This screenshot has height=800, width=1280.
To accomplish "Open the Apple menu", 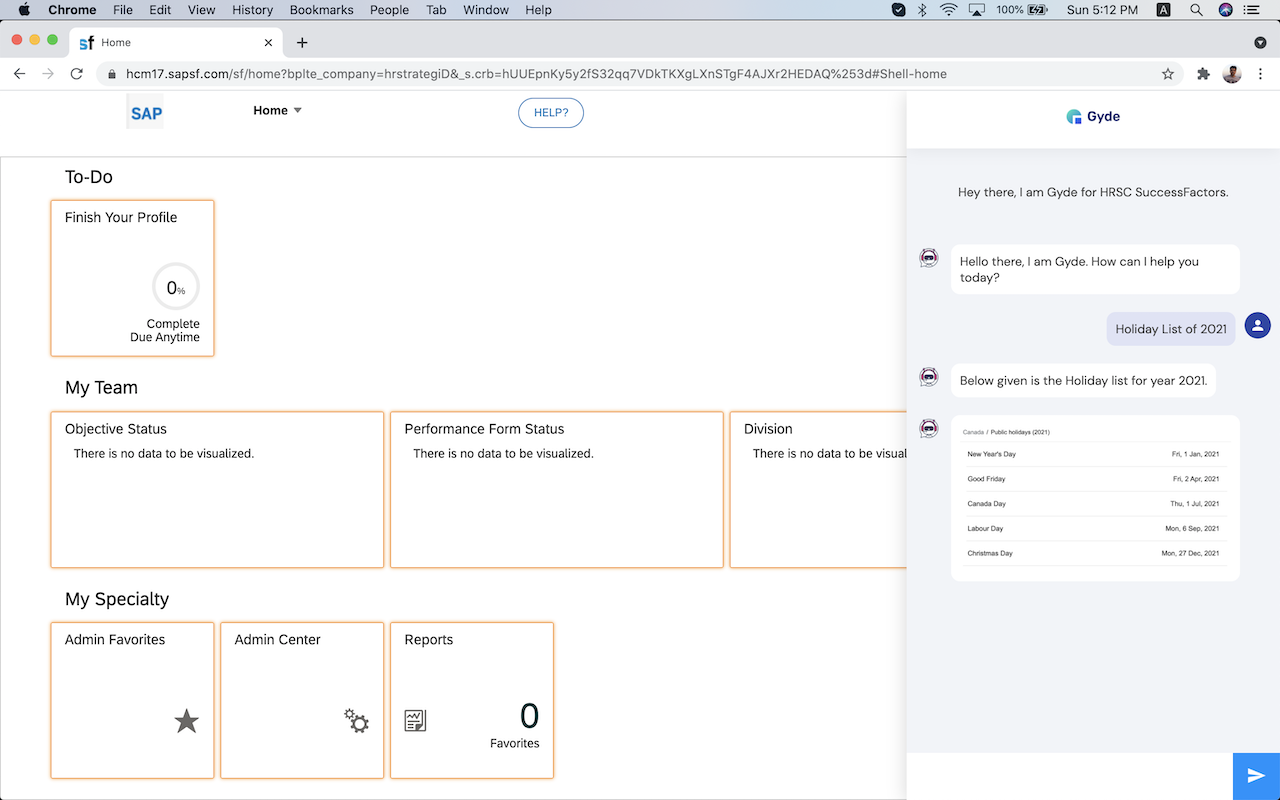I will (24, 10).
